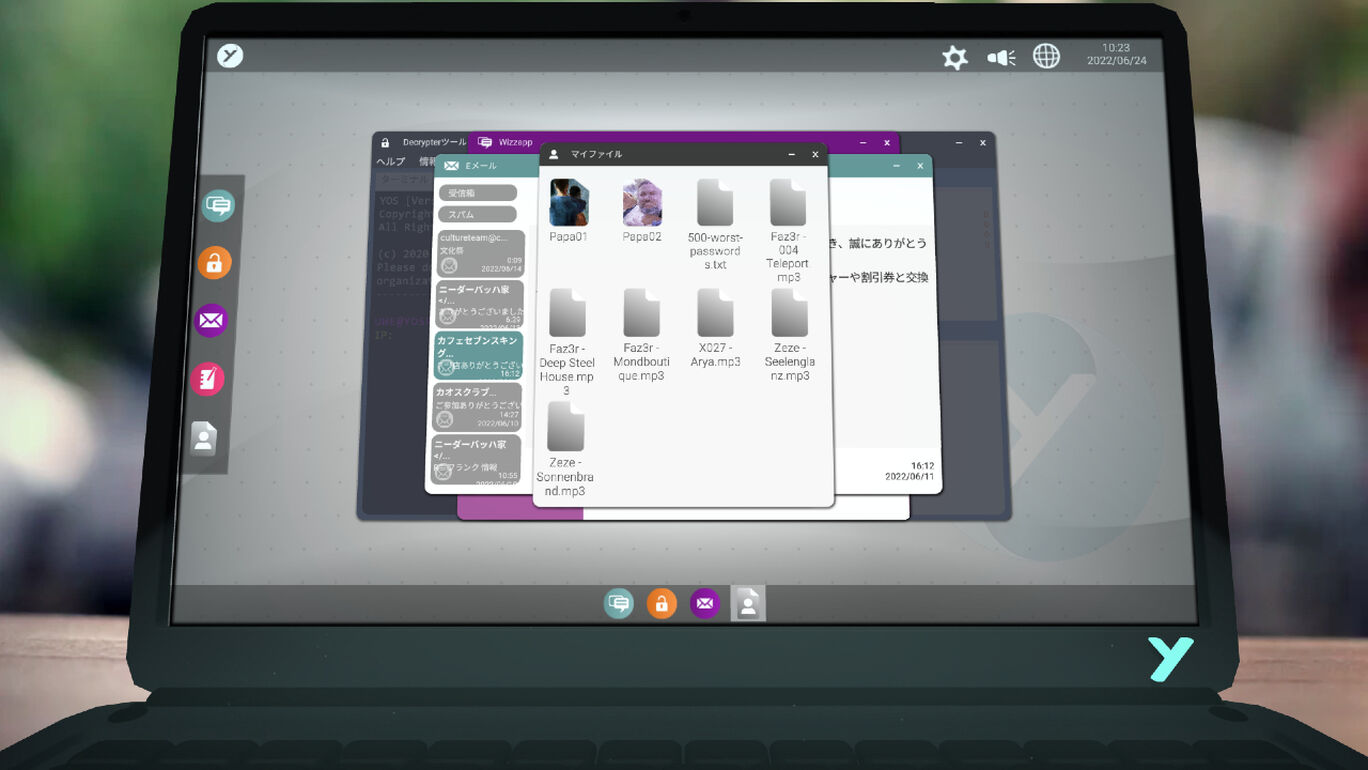The height and width of the screenshot is (770, 1368).
Task: Open the email from cultureteam@c...
Action: (x=480, y=254)
